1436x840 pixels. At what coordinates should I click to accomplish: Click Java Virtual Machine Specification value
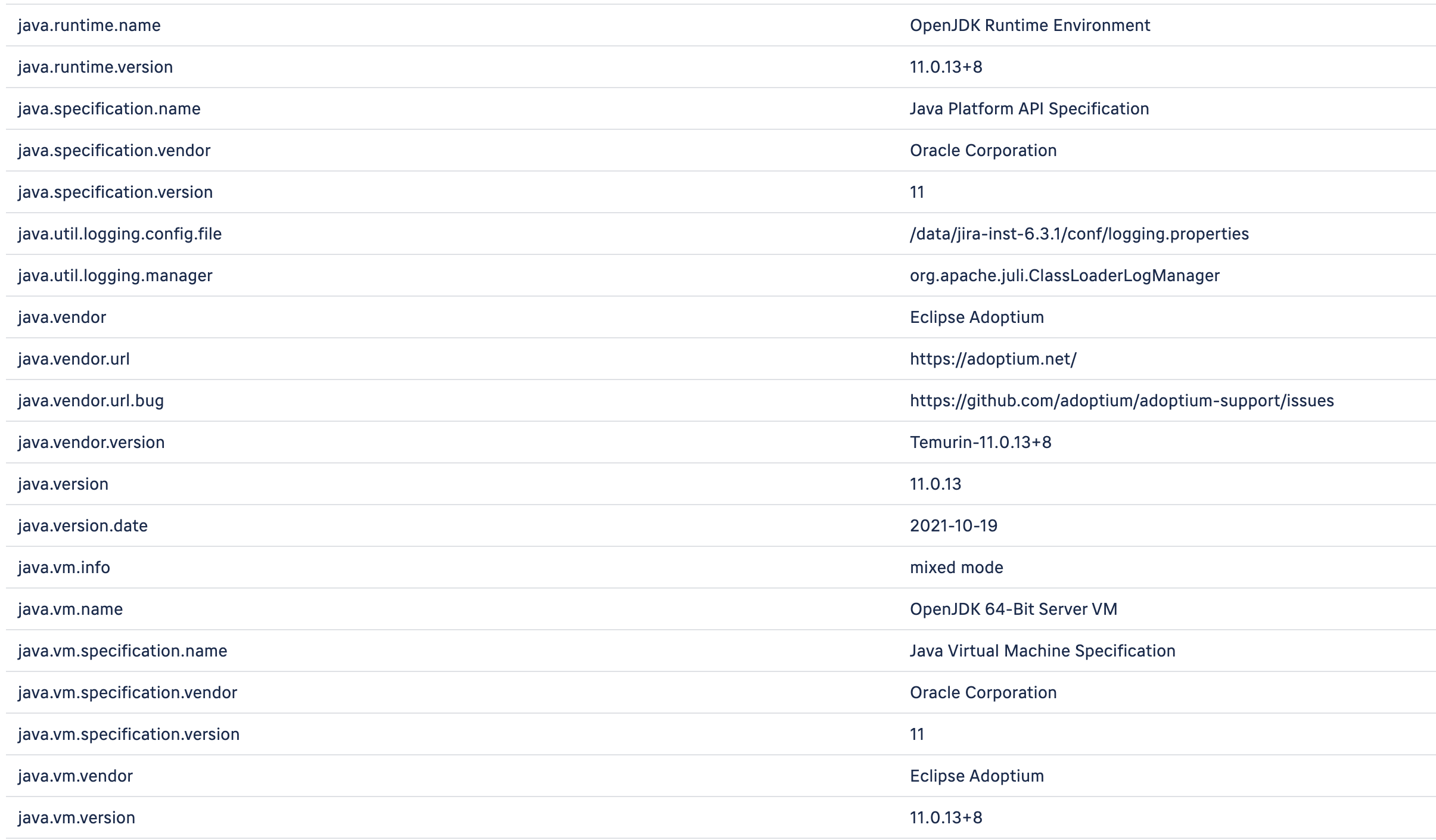(1042, 651)
